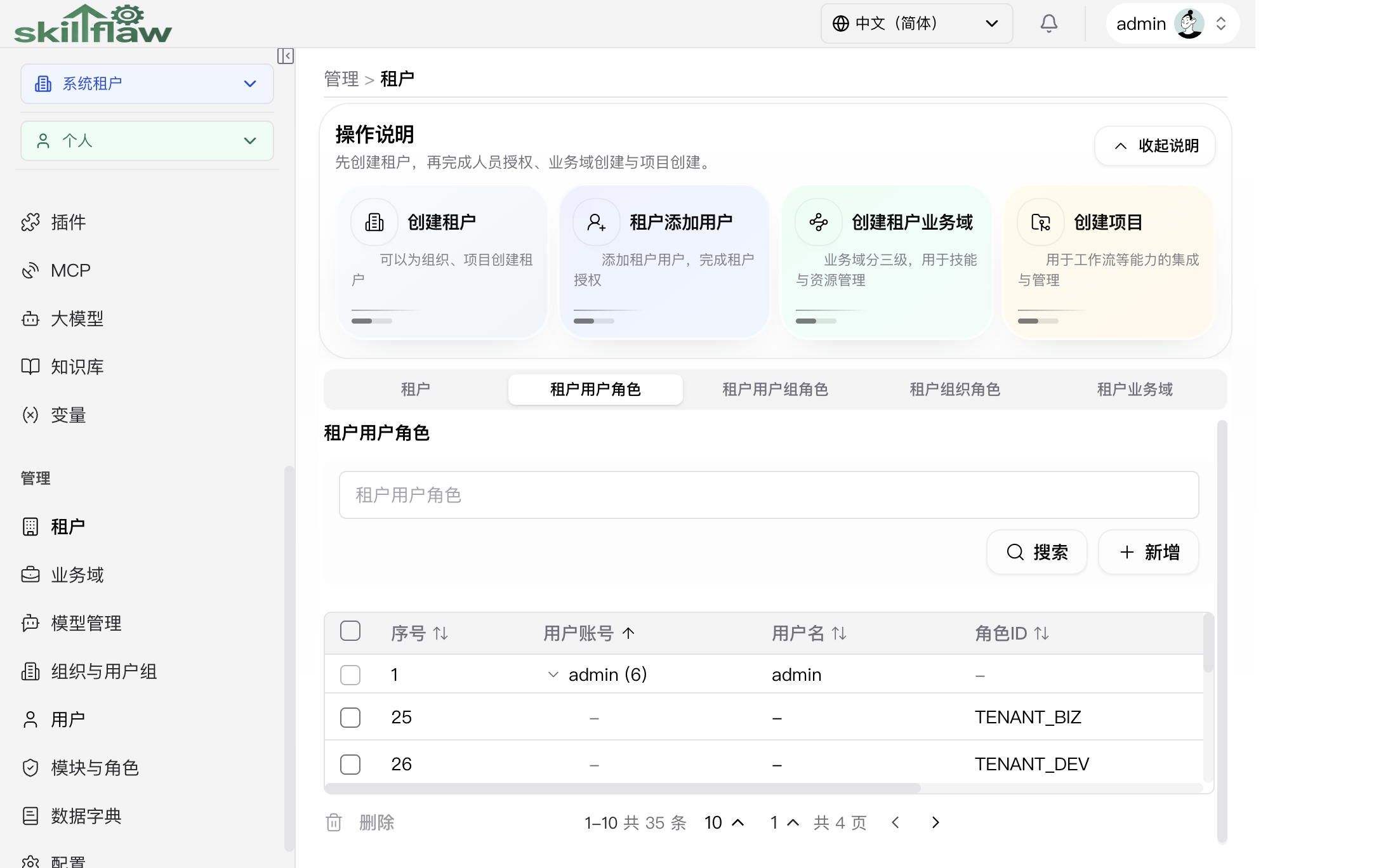Switch to the 租户用户组角色 tab
The image size is (1381, 868).
click(x=775, y=390)
